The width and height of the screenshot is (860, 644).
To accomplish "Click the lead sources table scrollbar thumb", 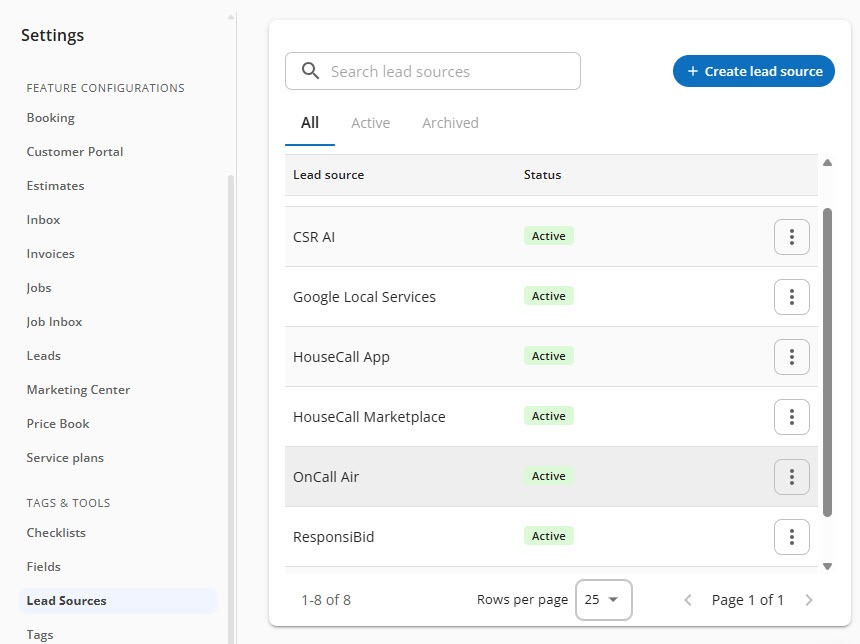I will (828, 362).
